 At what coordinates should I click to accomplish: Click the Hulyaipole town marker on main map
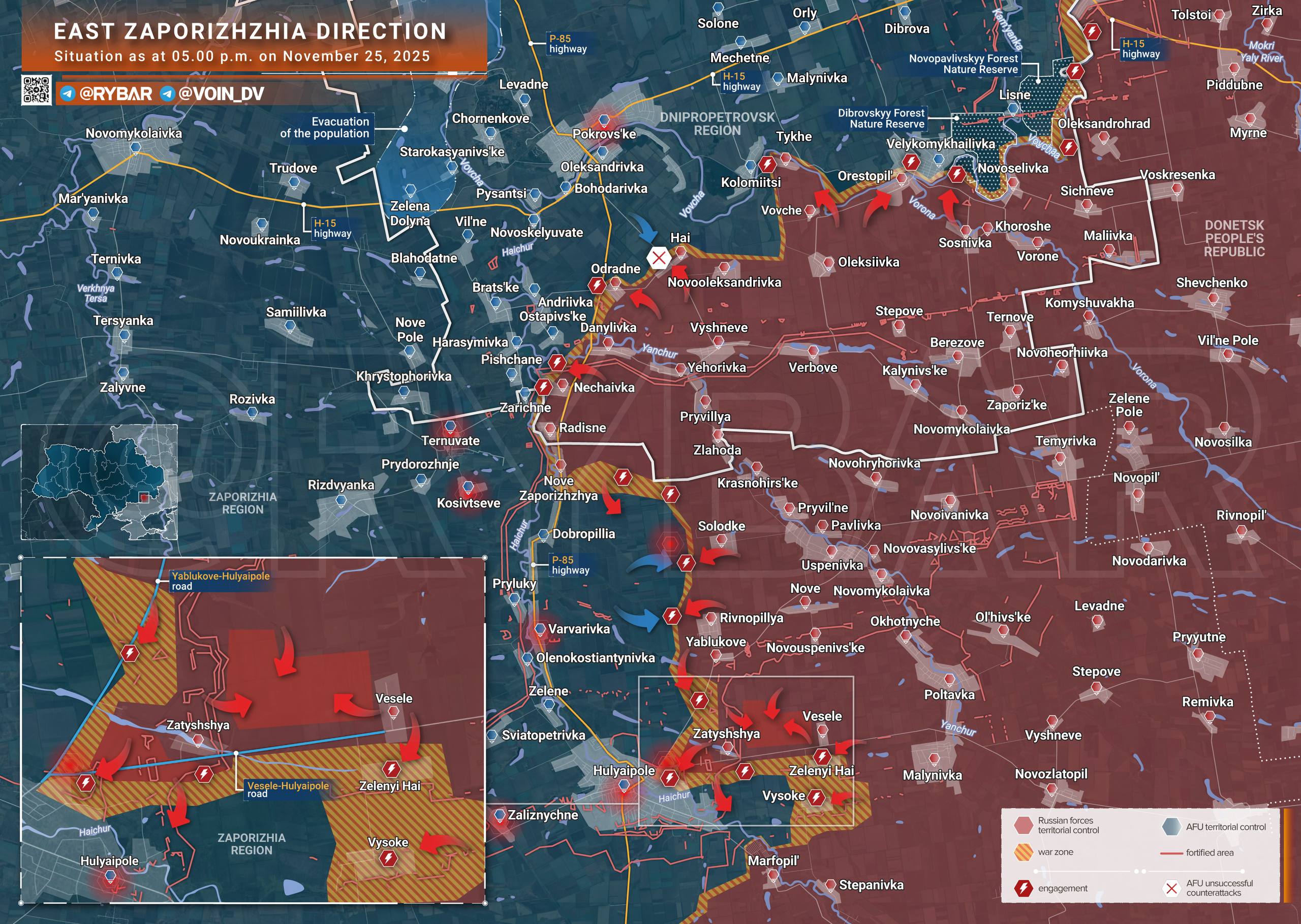[624, 785]
